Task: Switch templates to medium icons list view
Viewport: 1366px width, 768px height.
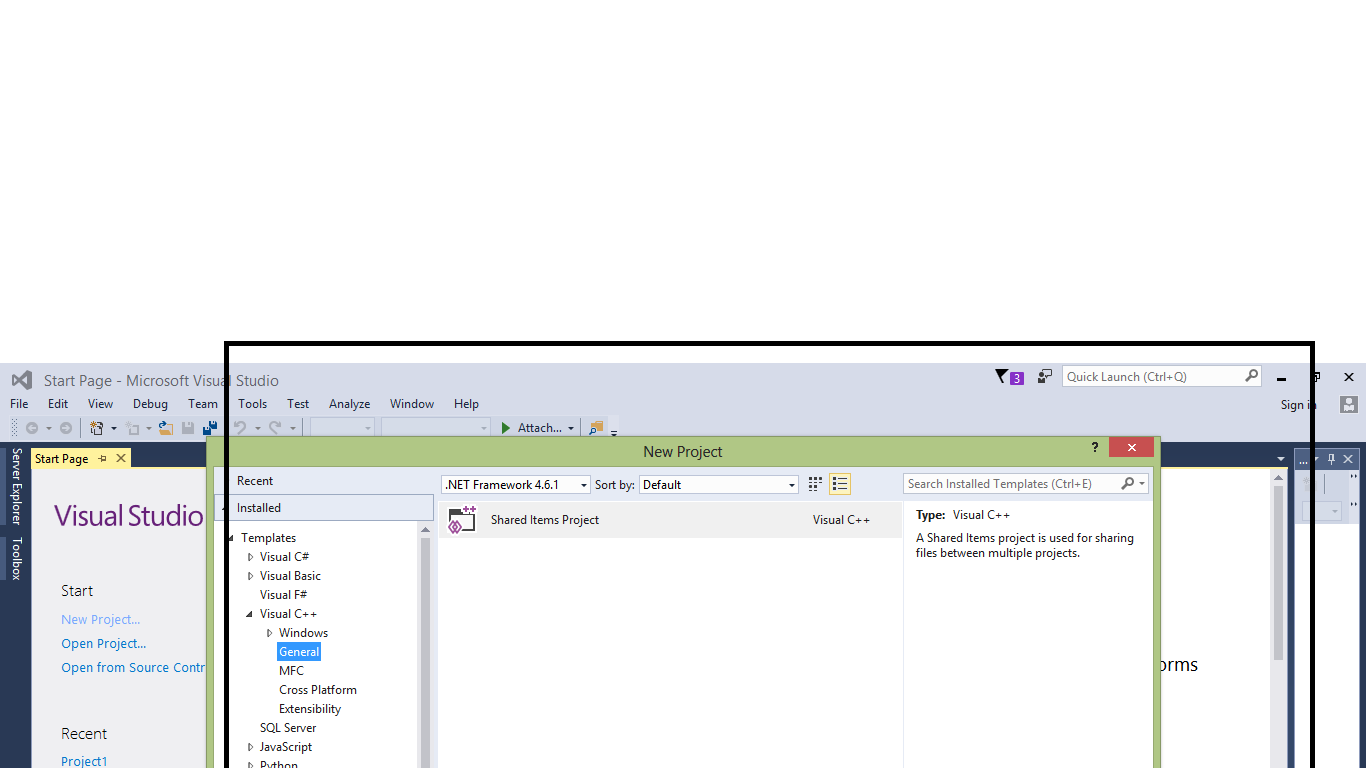Action: pos(840,484)
